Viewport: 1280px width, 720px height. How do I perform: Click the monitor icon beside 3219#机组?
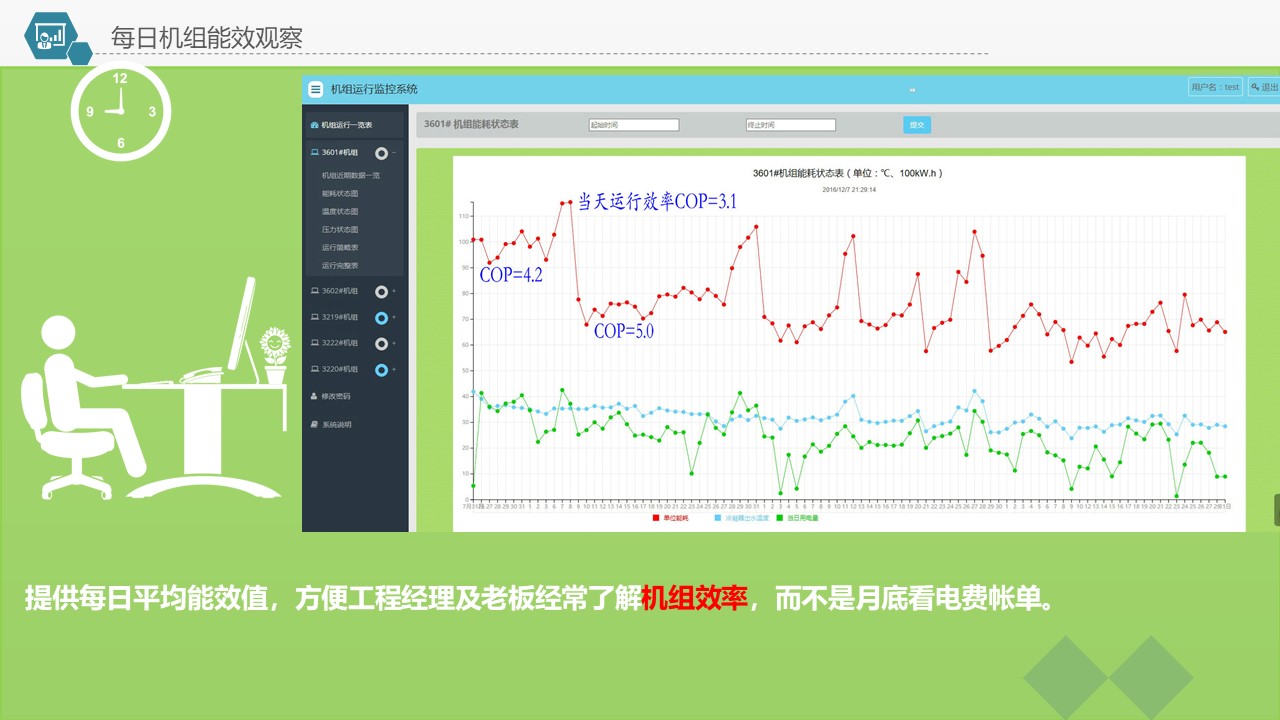[x=315, y=317]
